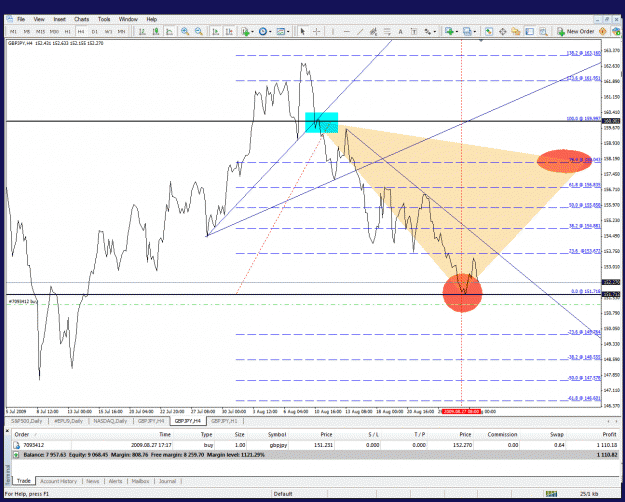Pick the horizontal line drawing tool
Viewport: 625px width, 502px height.
tap(346, 31)
